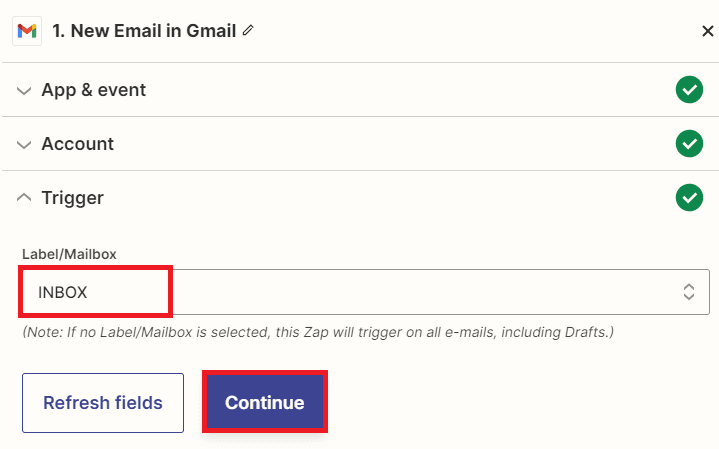Collapse the Trigger section chevron
Image resolution: width=719 pixels, height=449 pixels.
(24, 198)
